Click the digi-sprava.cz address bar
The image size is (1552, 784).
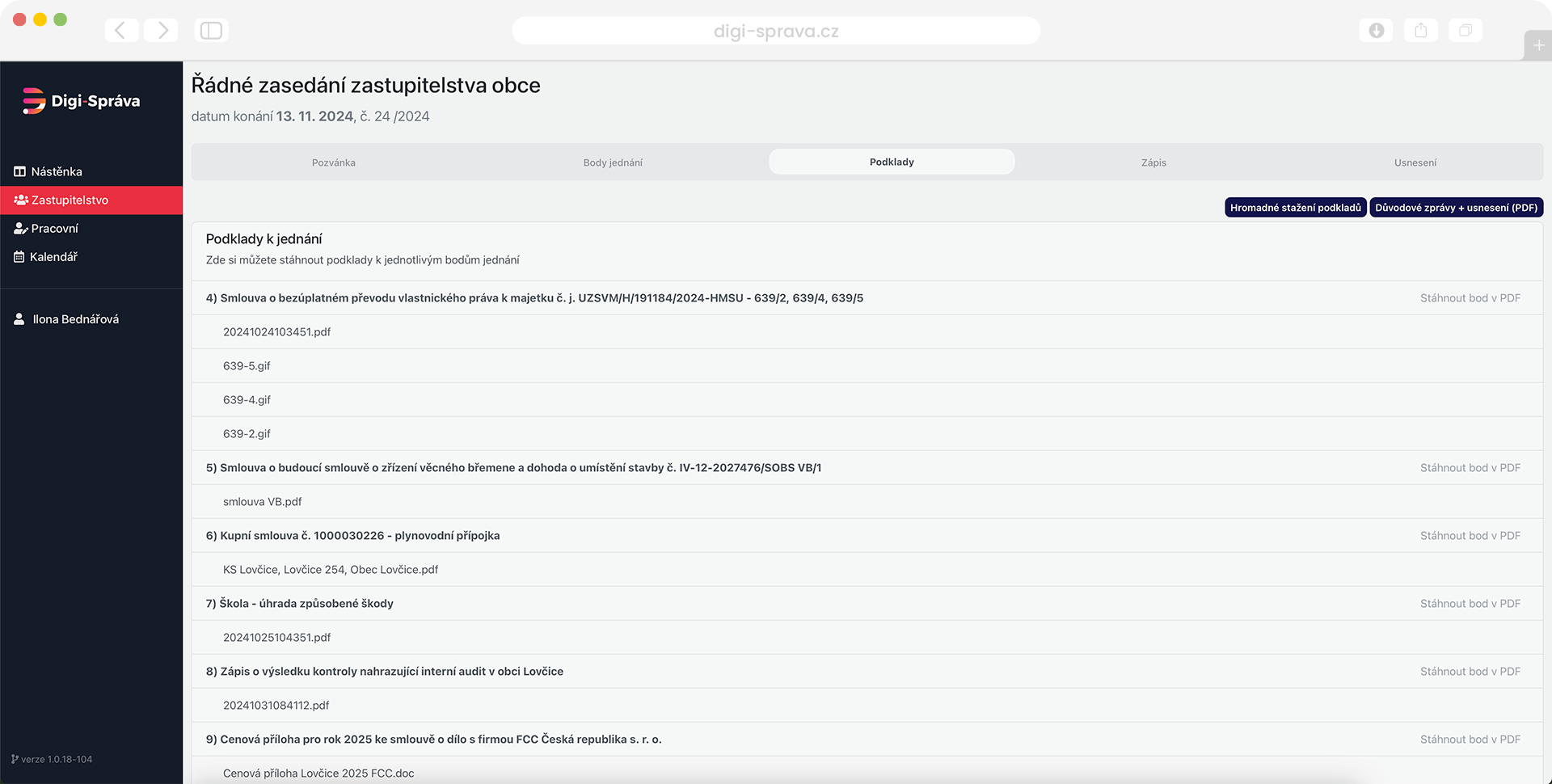[776, 32]
